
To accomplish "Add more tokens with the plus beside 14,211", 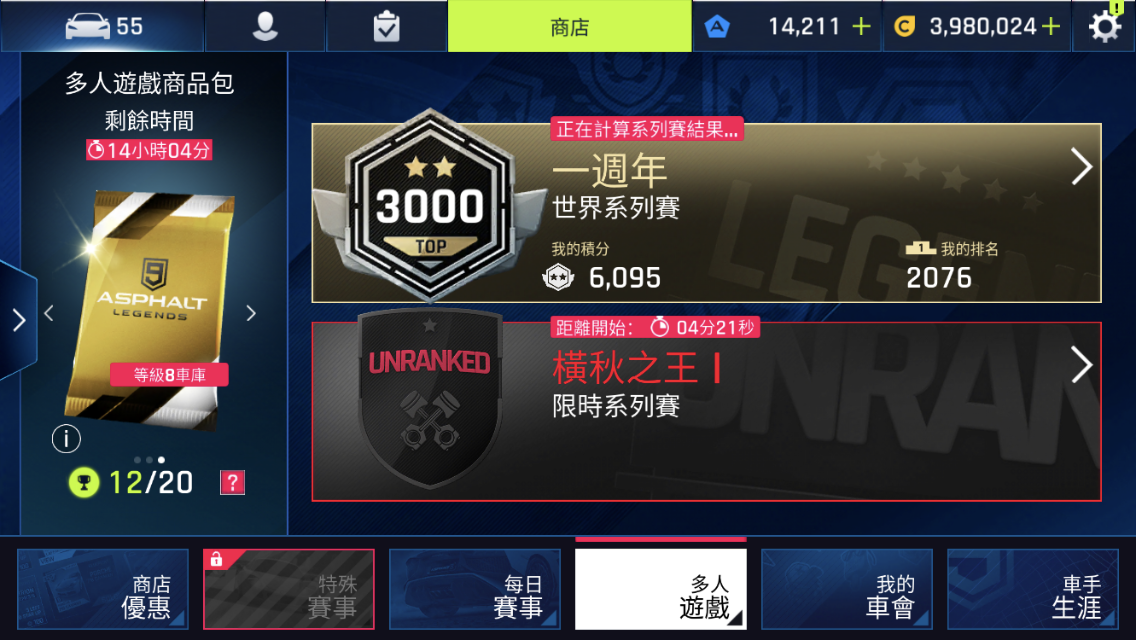I will (x=861, y=27).
